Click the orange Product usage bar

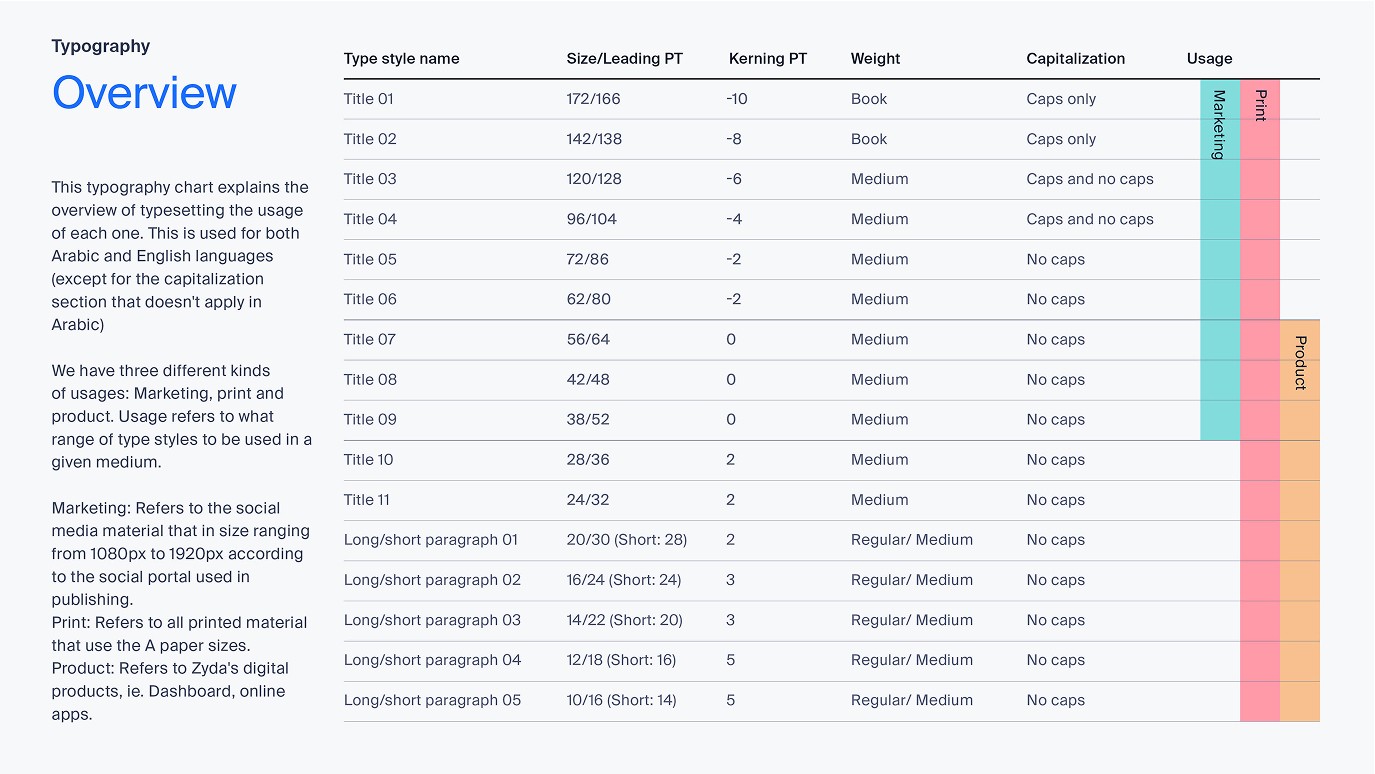(1300, 520)
